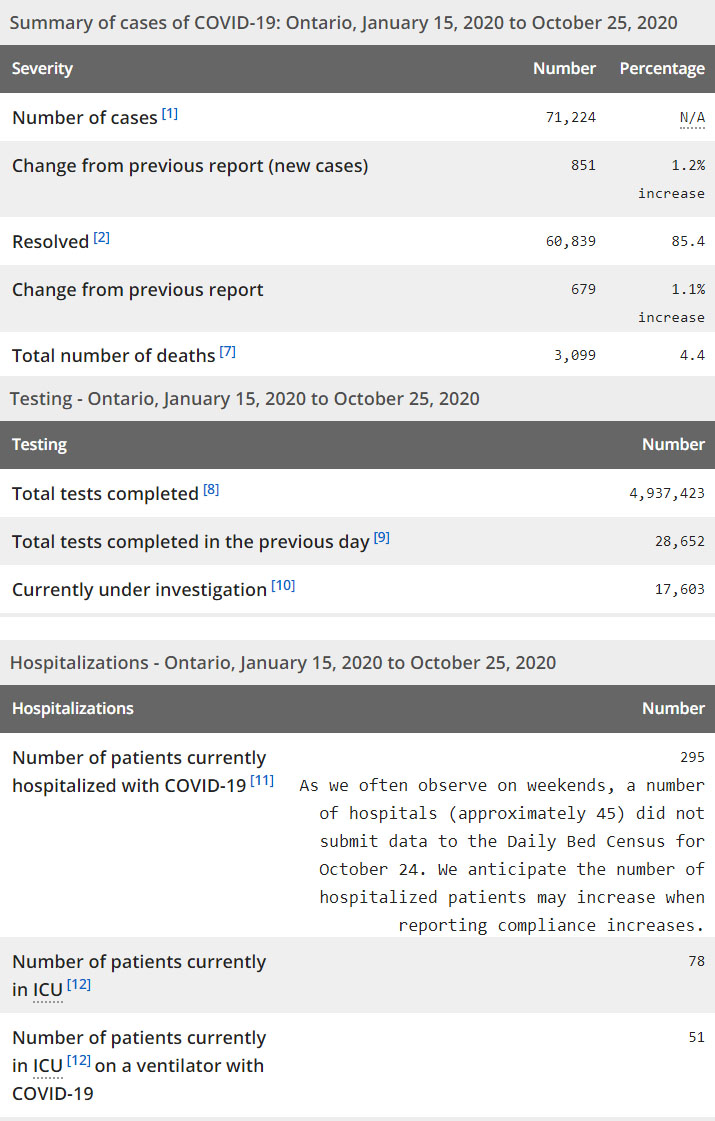Click the total tests value 4,937,423

(665, 493)
